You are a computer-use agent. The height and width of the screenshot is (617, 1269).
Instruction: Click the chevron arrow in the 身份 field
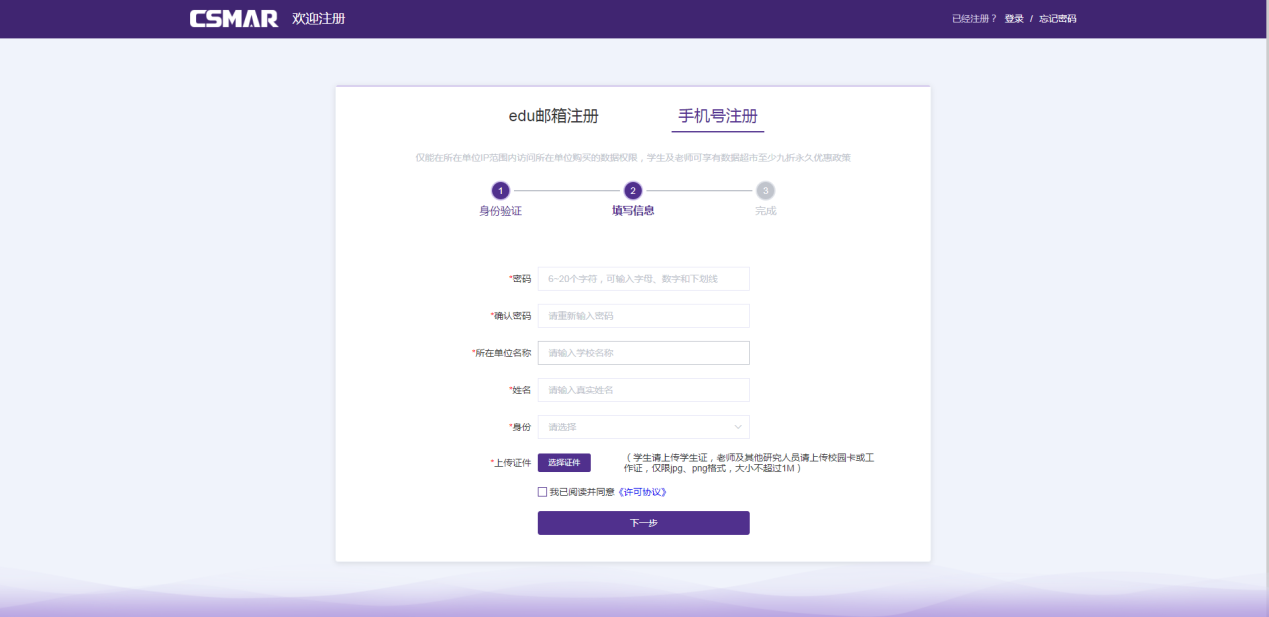point(738,427)
